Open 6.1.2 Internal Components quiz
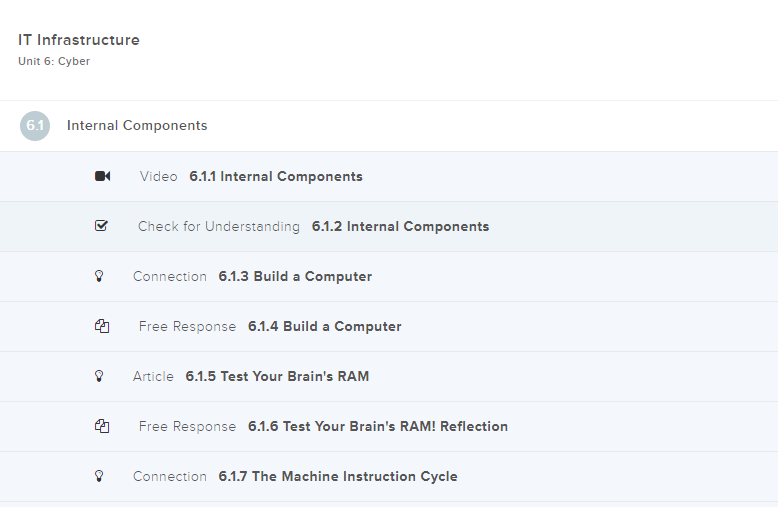778x507 pixels. (x=400, y=227)
